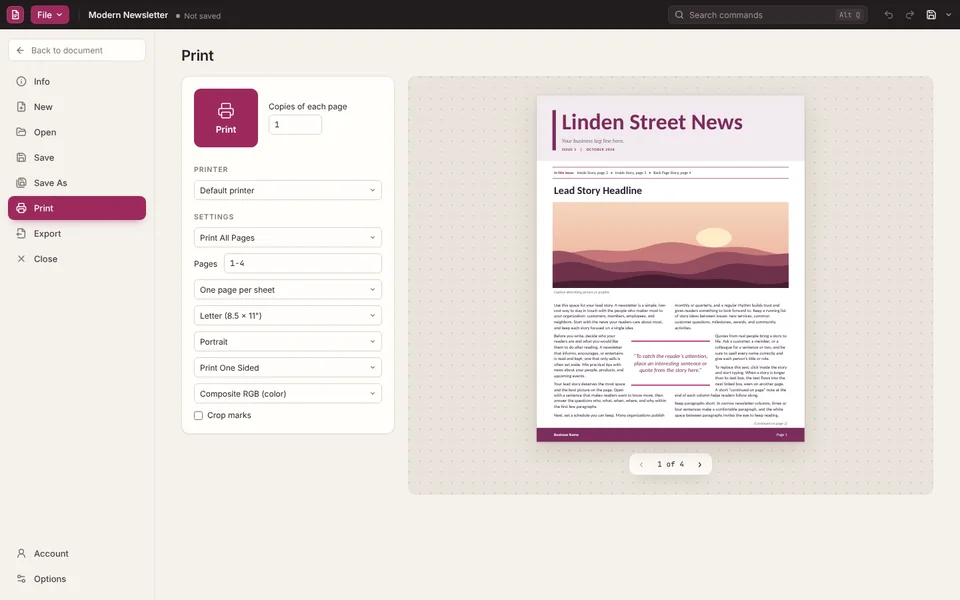The height and width of the screenshot is (600, 960).
Task: Click the Open folder icon
Action: pyautogui.click(x=21, y=132)
